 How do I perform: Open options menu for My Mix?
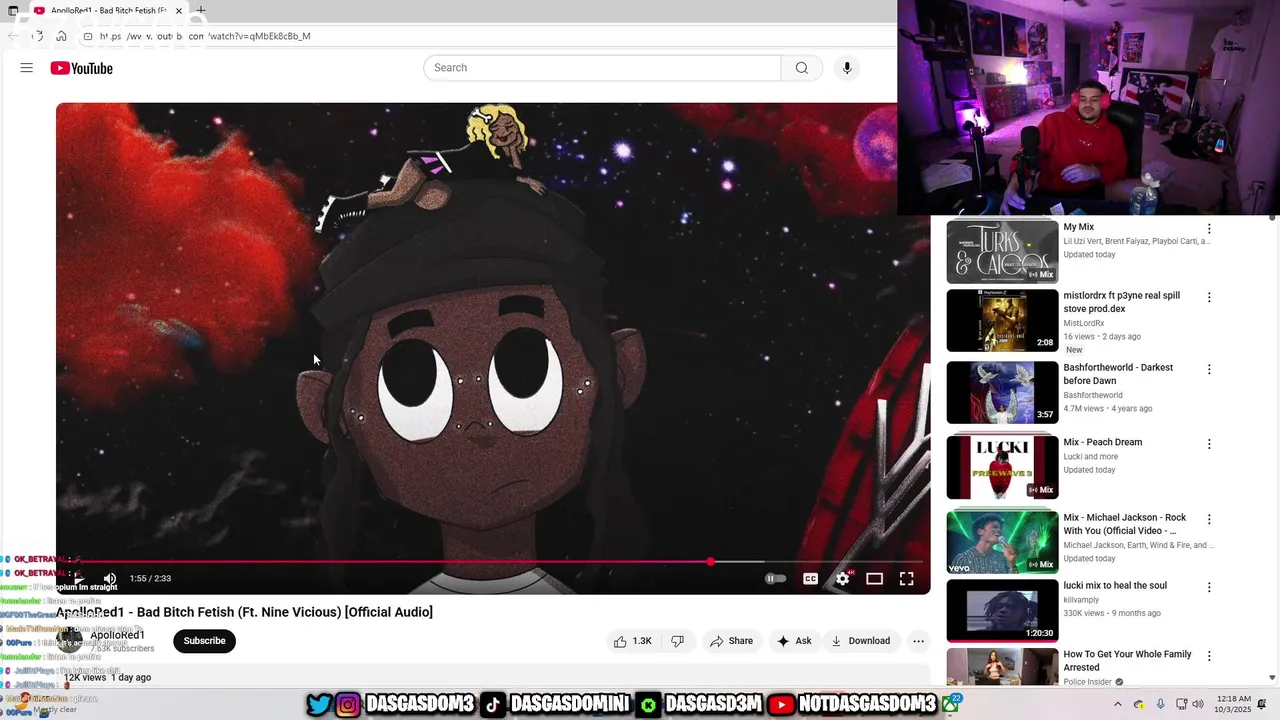click(x=1209, y=229)
